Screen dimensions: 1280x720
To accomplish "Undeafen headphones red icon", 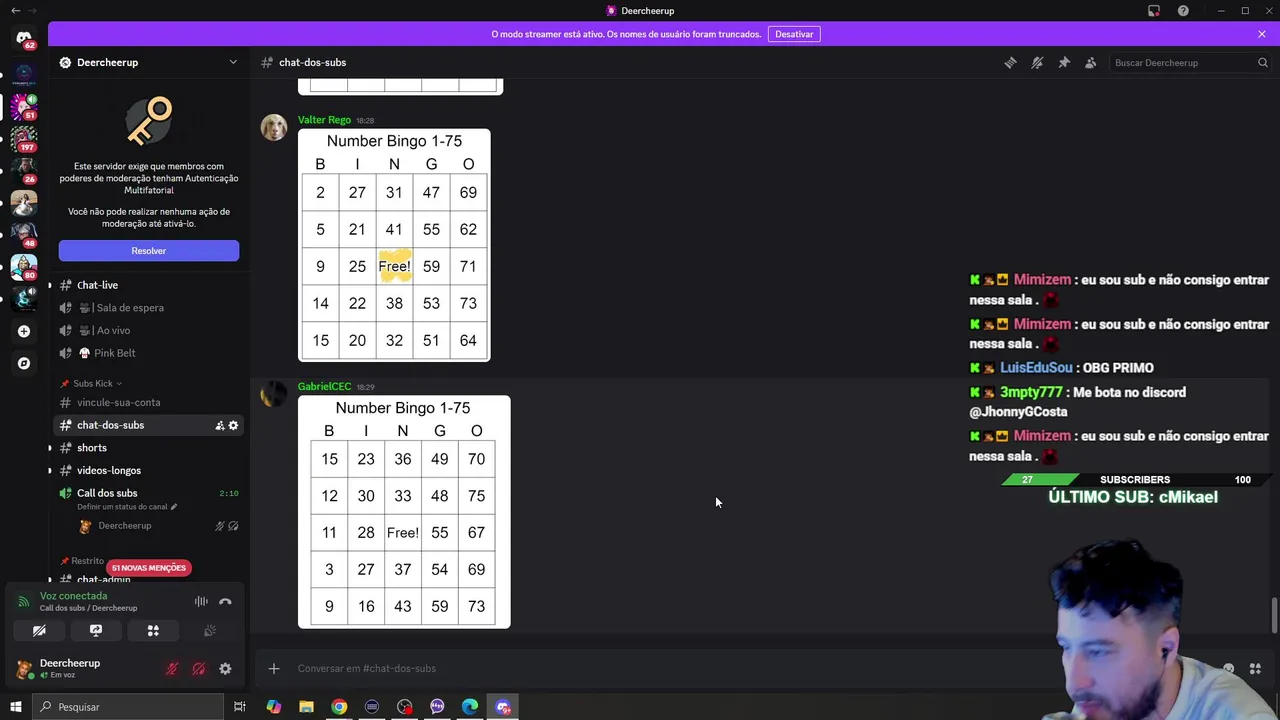I will tap(199, 669).
